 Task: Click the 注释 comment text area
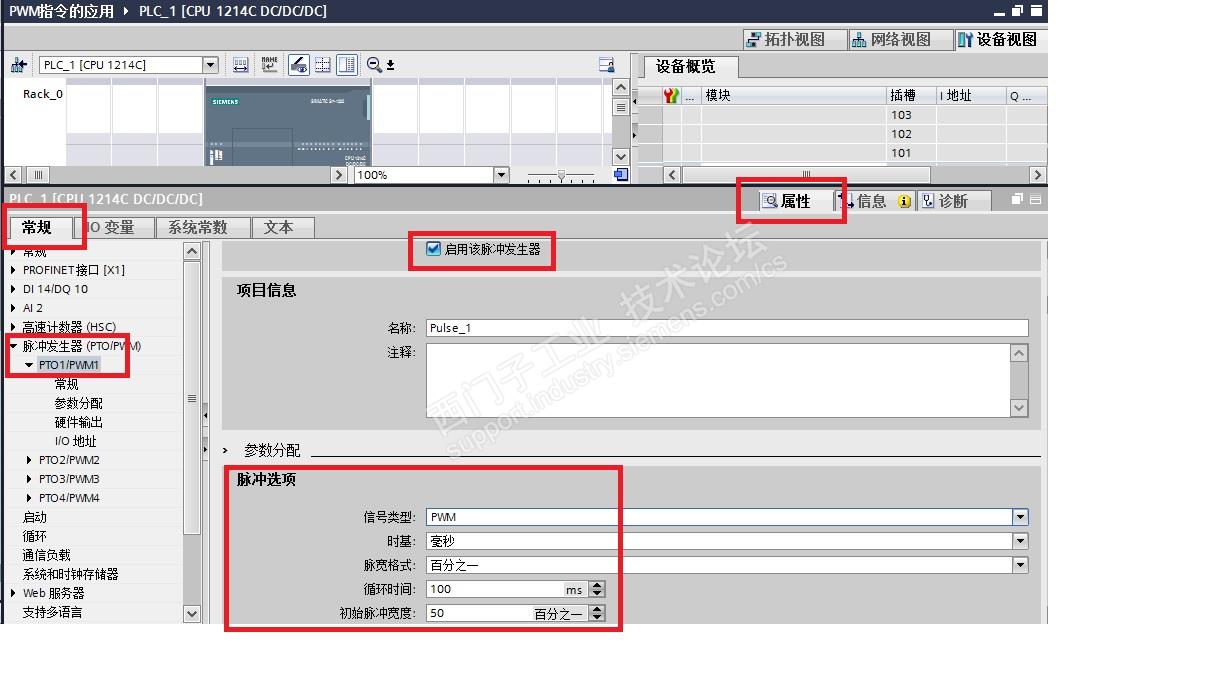pos(718,380)
